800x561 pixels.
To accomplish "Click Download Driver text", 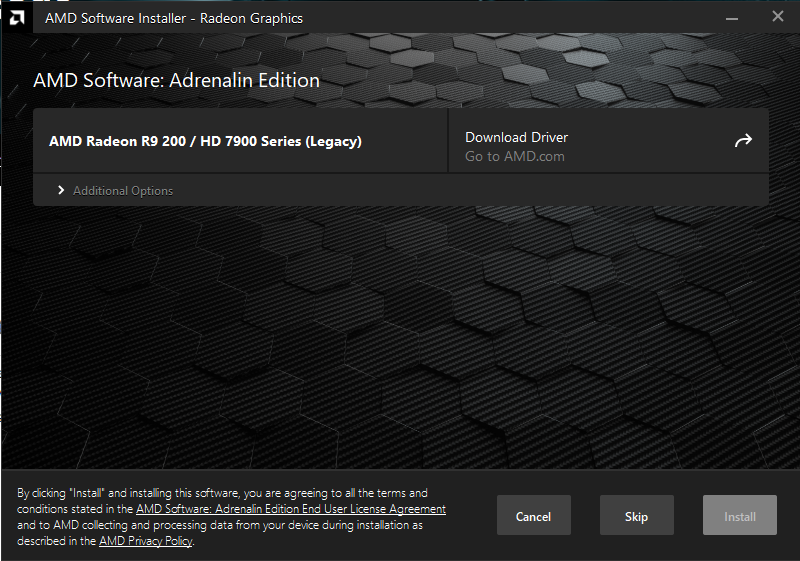I will [516, 137].
